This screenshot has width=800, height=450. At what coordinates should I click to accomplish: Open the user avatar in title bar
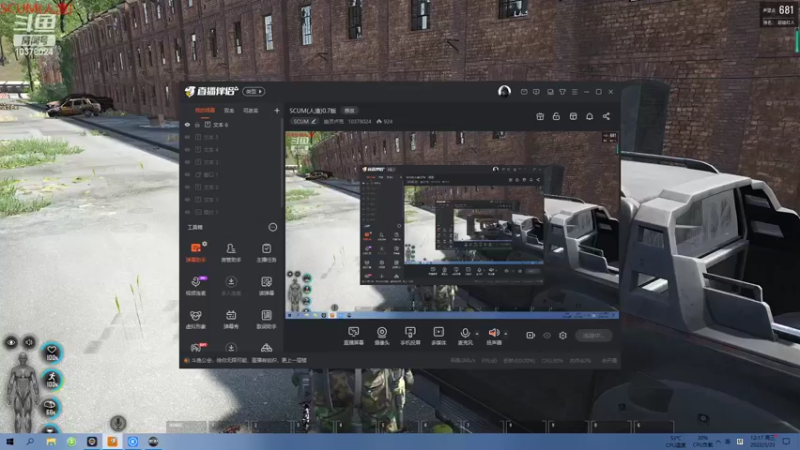tap(504, 91)
